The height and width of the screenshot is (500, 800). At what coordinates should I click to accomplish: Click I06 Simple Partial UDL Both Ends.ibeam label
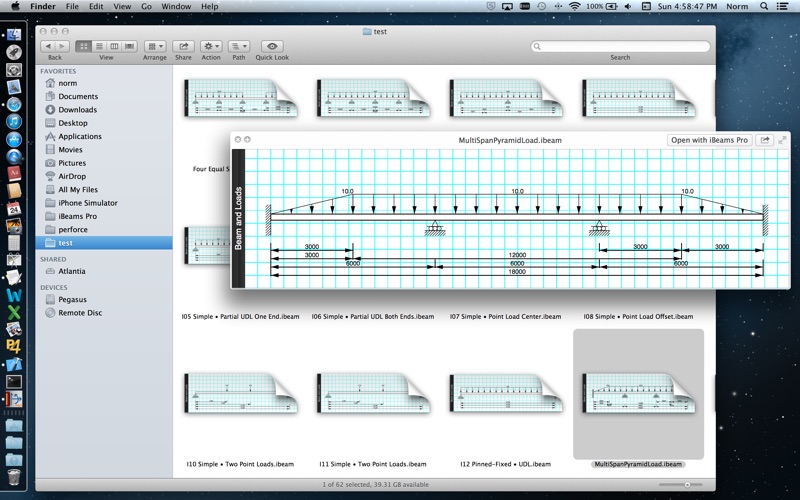pos(373,316)
